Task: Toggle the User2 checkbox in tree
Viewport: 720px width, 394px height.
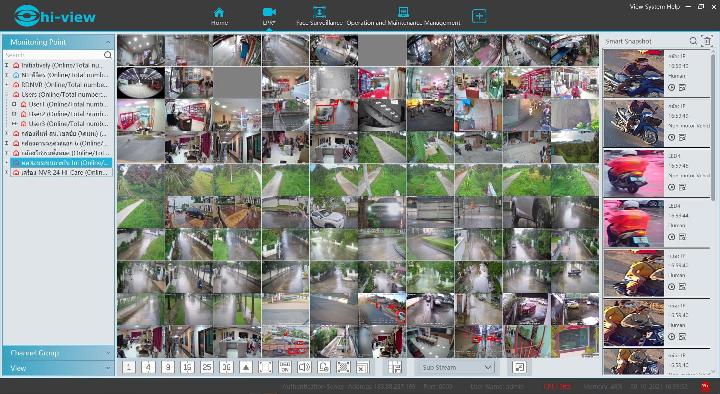Action: 14,114
